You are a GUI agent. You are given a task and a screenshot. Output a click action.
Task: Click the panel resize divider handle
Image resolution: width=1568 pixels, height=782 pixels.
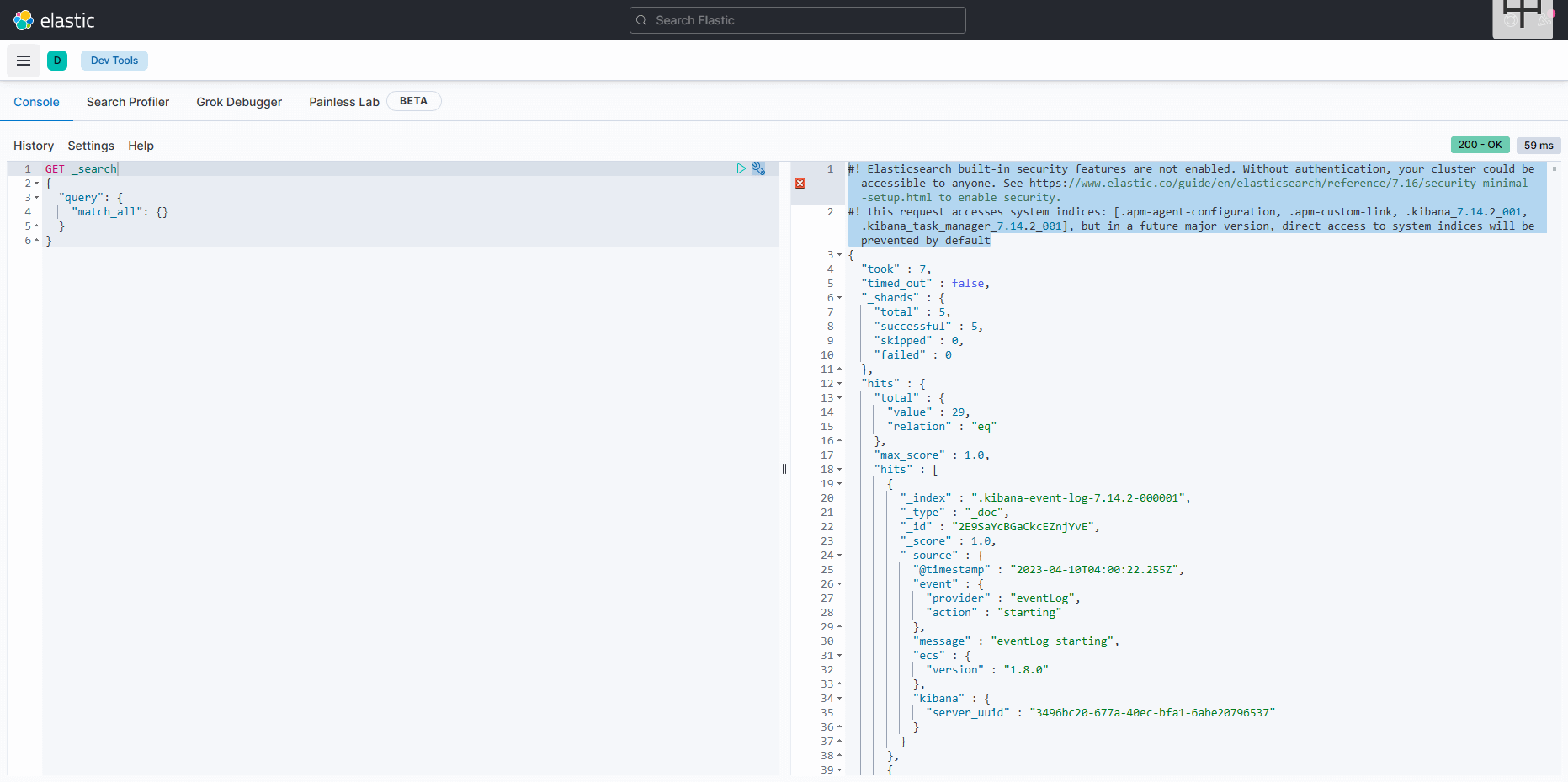[784, 469]
